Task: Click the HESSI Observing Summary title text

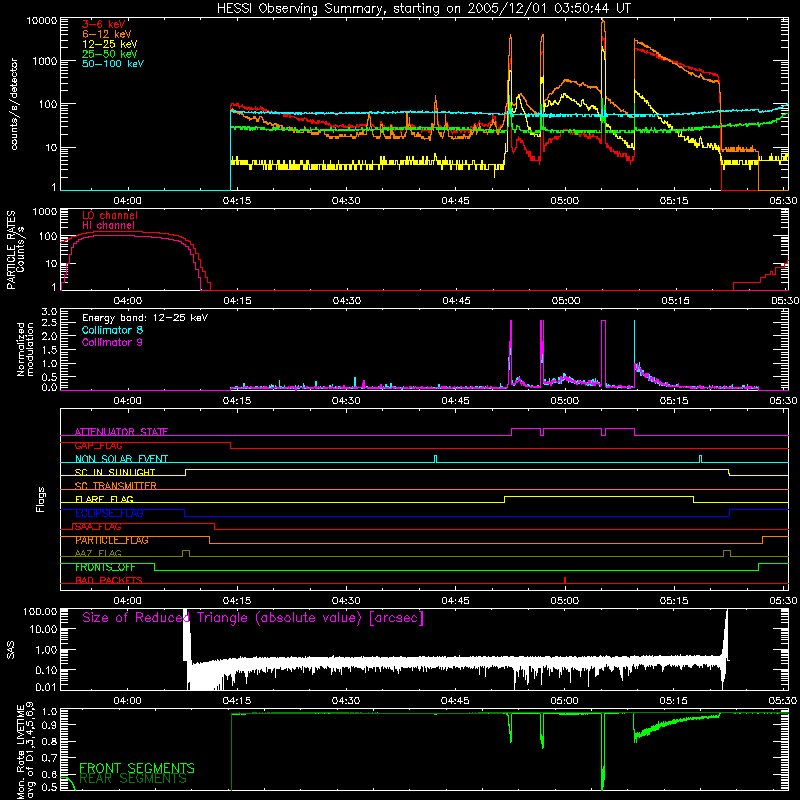Action: 423,9
